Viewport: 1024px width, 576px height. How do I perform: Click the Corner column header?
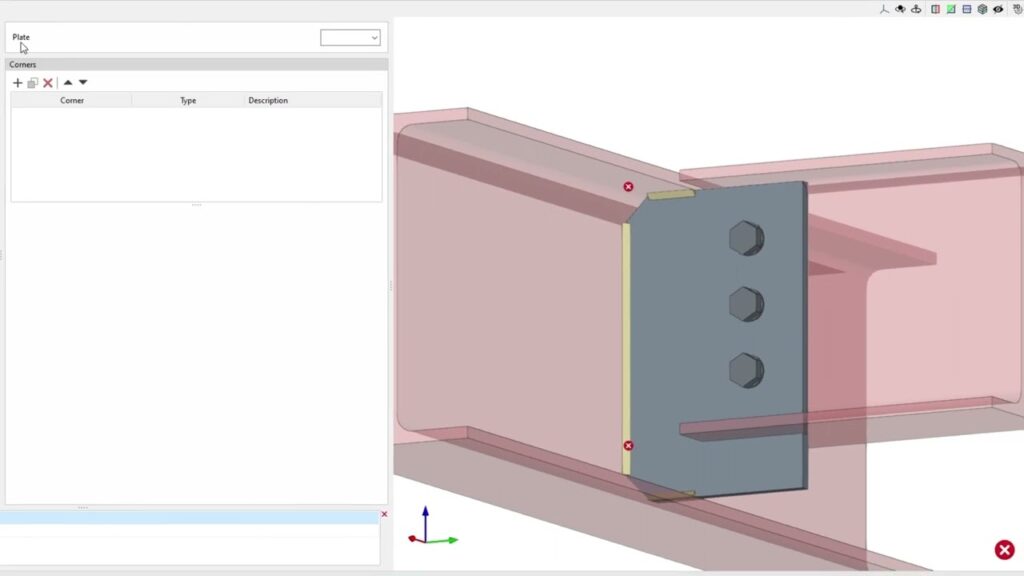(x=72, y=100)
